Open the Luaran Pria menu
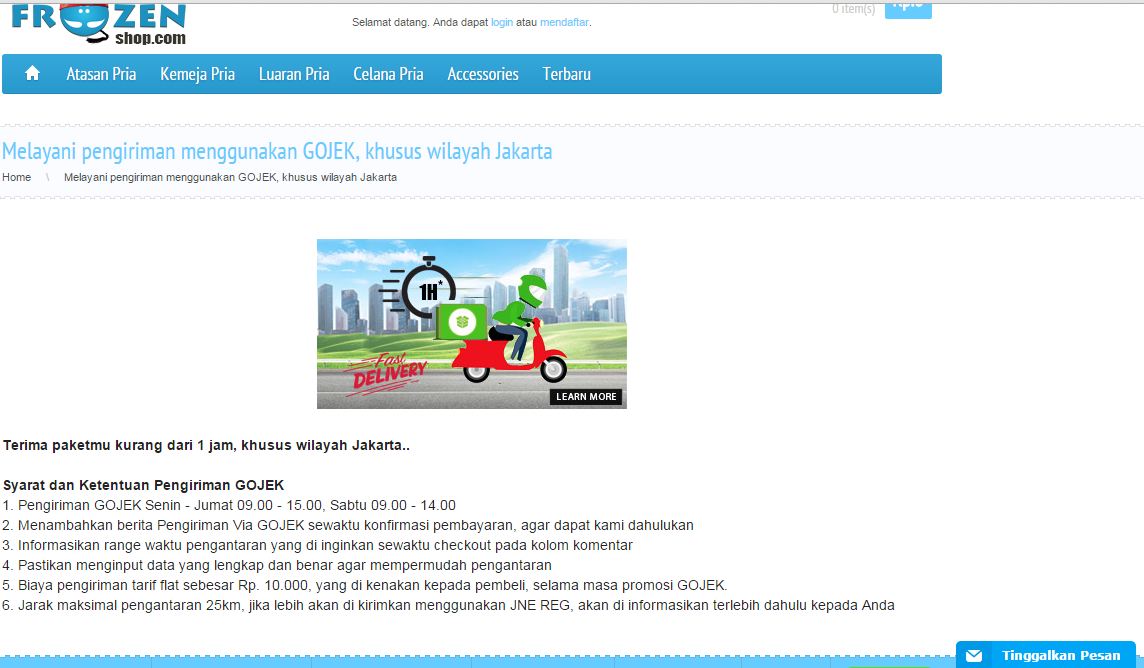1144x668 pixels. (x=294, y=74)
